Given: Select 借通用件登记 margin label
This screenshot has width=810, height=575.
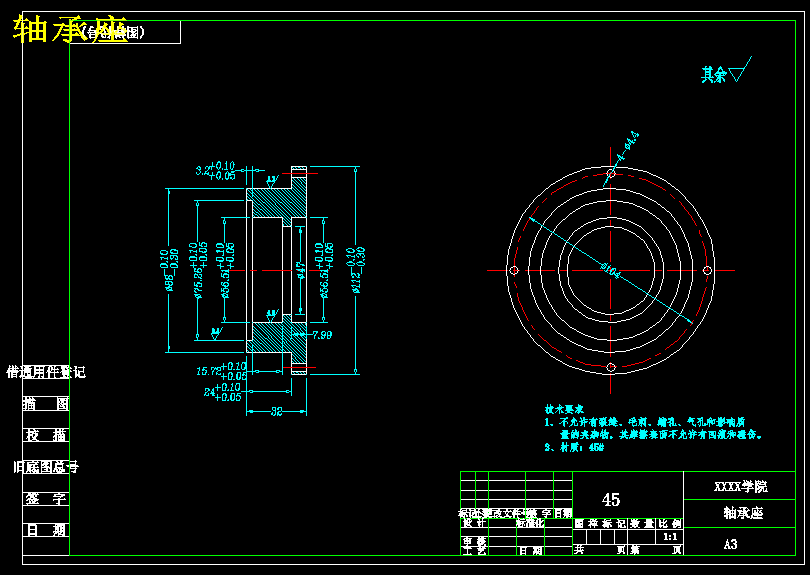Looking at the screenshot, I should [46, 372].
